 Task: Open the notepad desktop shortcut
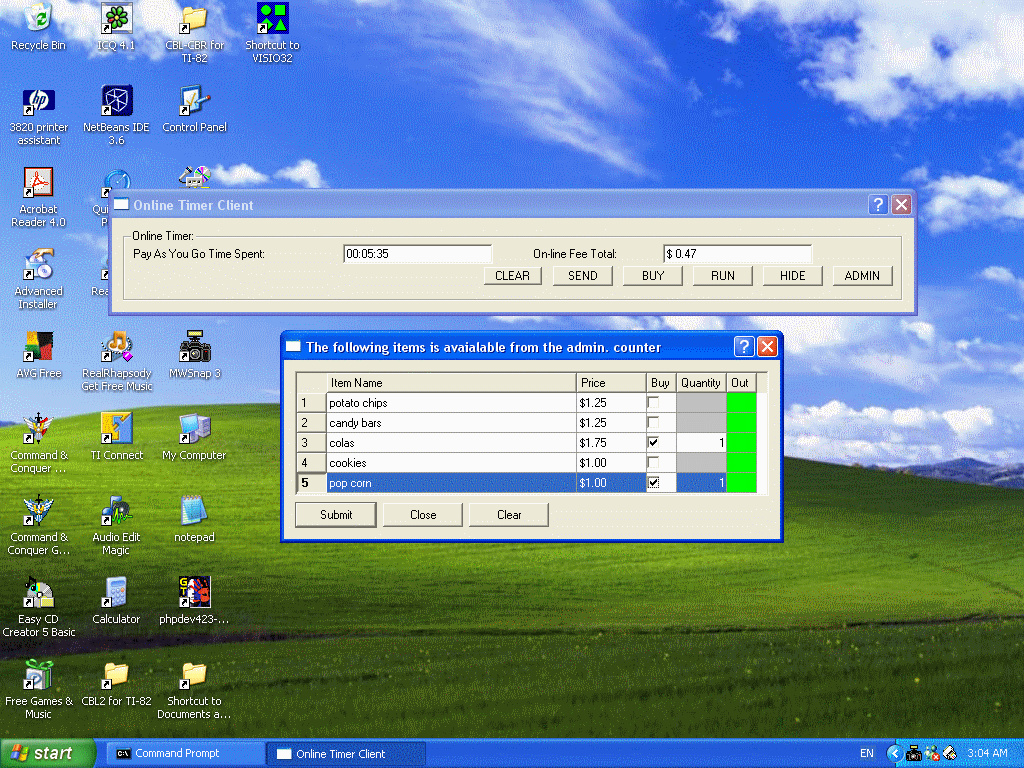tap(194, 511)
